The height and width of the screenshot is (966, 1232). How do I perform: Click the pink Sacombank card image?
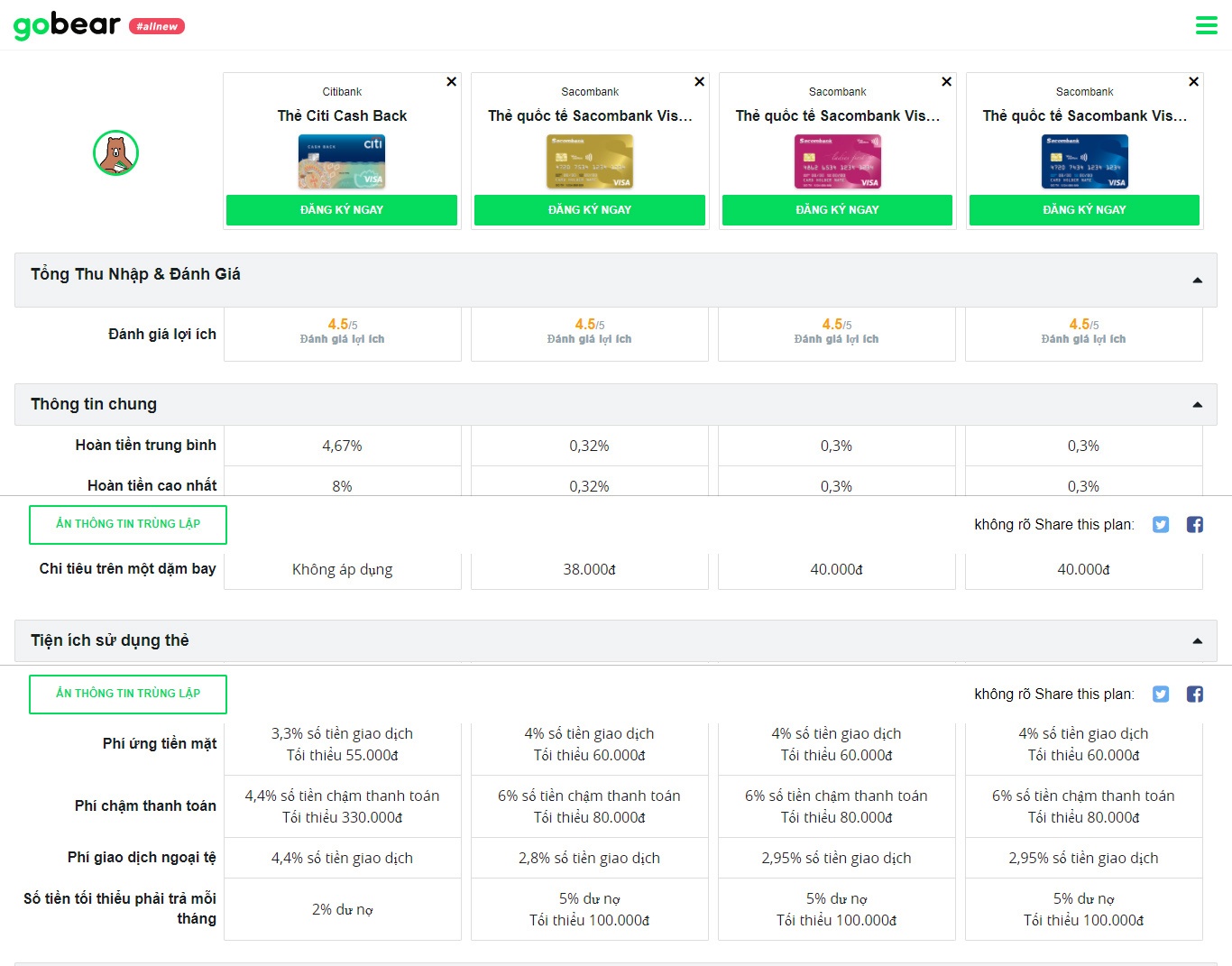pos(837,161)
